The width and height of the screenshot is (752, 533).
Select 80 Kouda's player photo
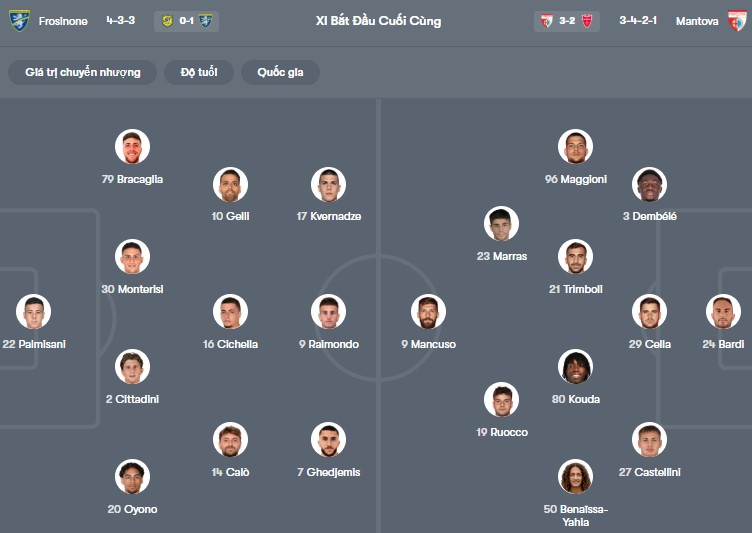coord(576,367)
